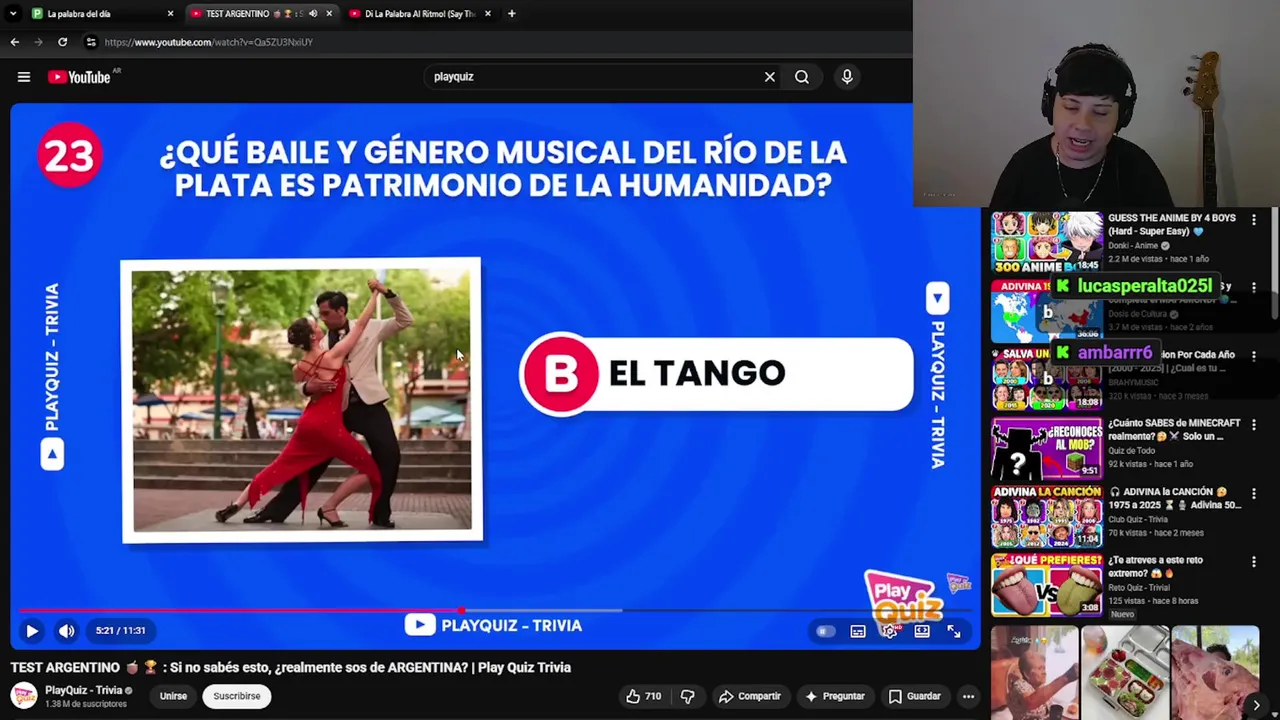Open options for reto extremo video
Screen dimensions: 1280x720
(x=1254, y=562)
